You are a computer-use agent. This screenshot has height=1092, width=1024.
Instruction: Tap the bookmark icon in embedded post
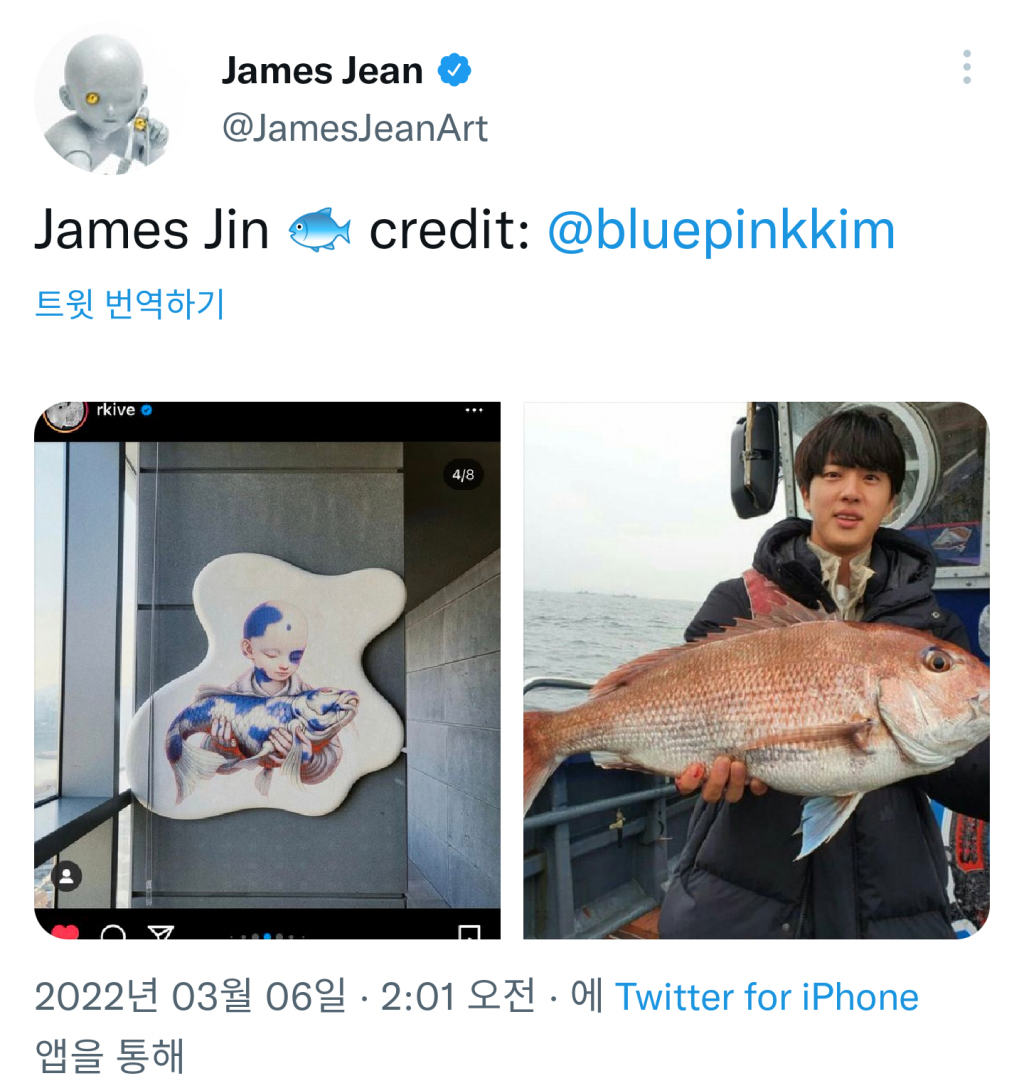(x=469, y=933)
